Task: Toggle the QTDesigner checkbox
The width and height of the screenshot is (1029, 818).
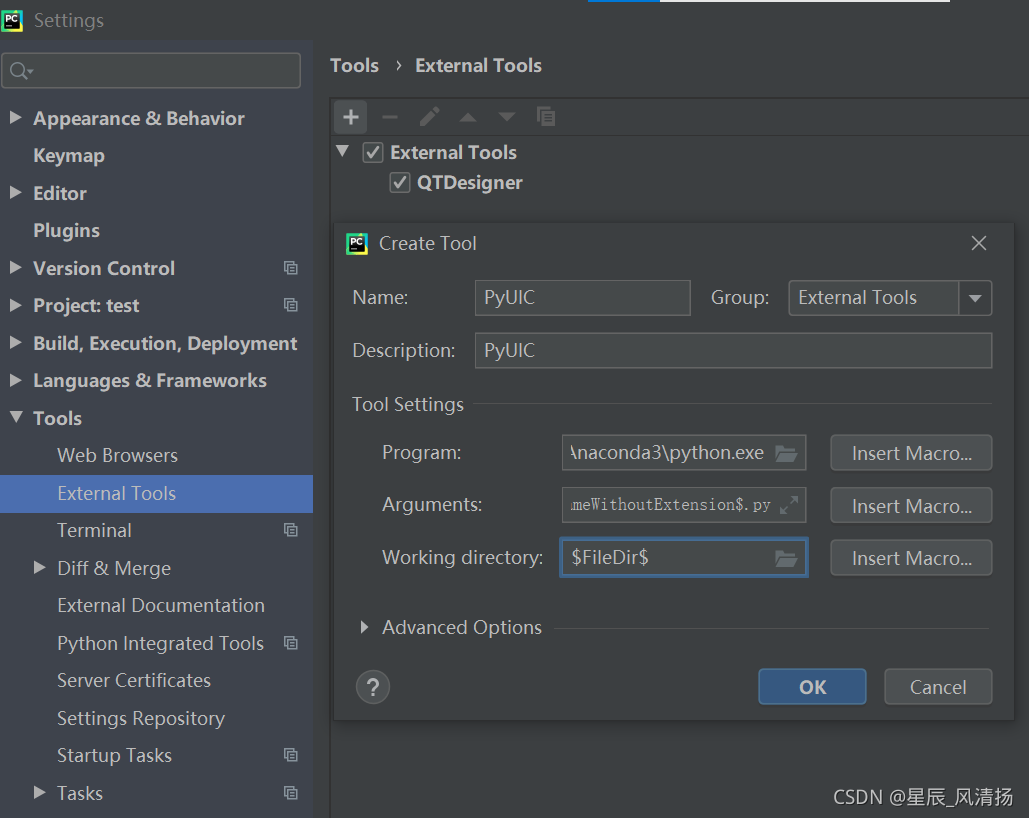Action: click(400, 183)
